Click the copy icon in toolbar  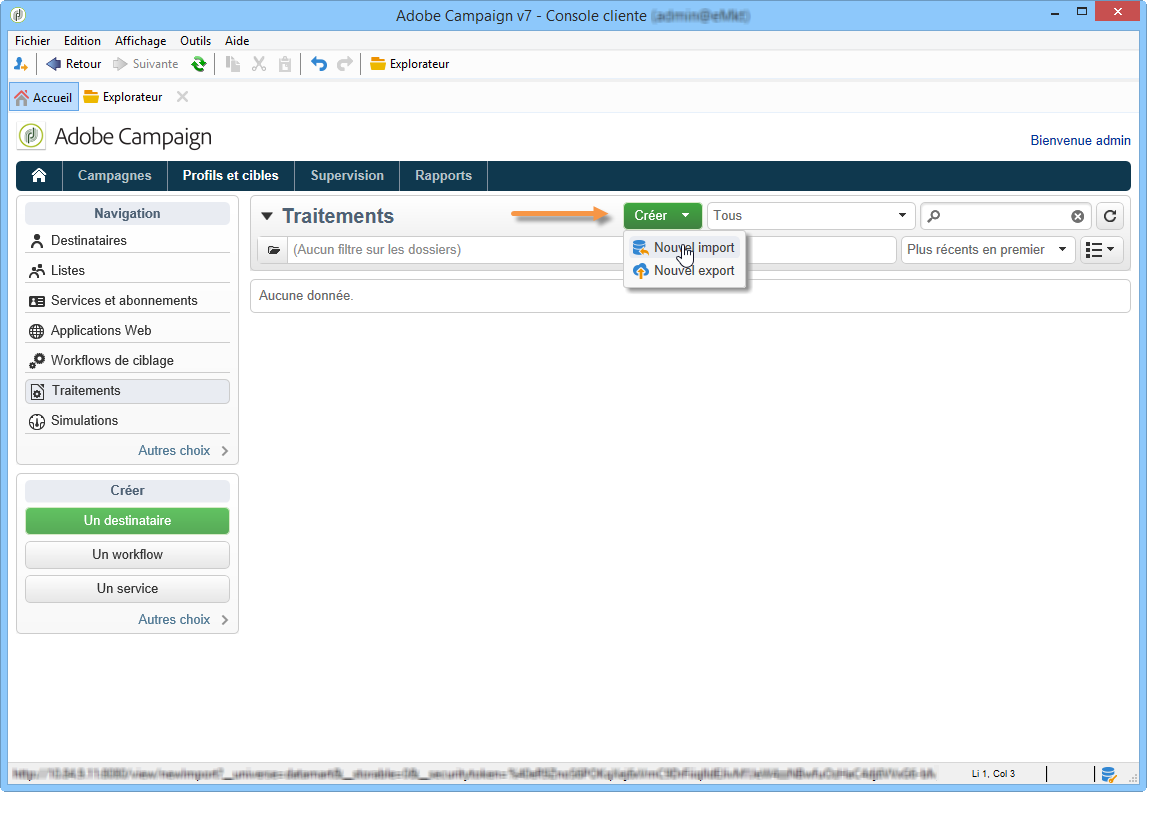point(233,64)
